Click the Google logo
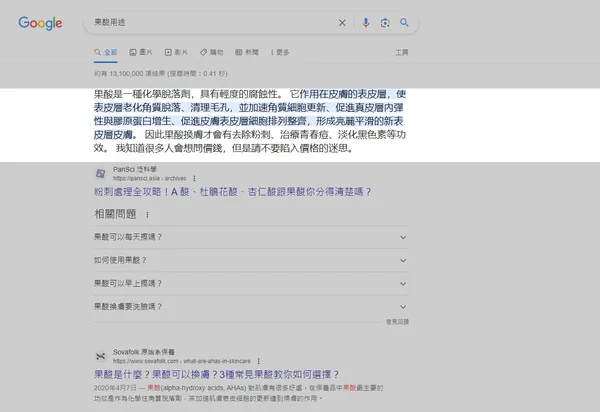The width and height of the screenshot is (600, 412). click(x=40, y=23)
